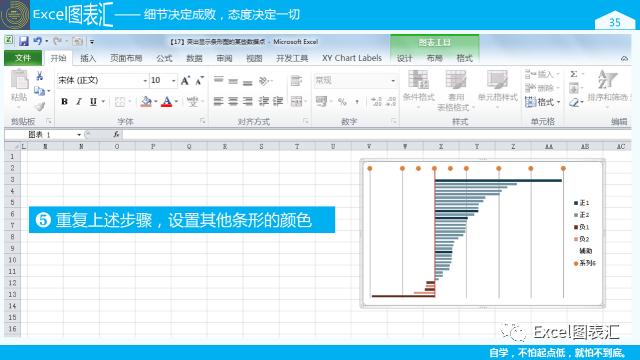This screenshot has height=360, width=640.
Task: Click the center align text icon
Action: pos(233,101)
